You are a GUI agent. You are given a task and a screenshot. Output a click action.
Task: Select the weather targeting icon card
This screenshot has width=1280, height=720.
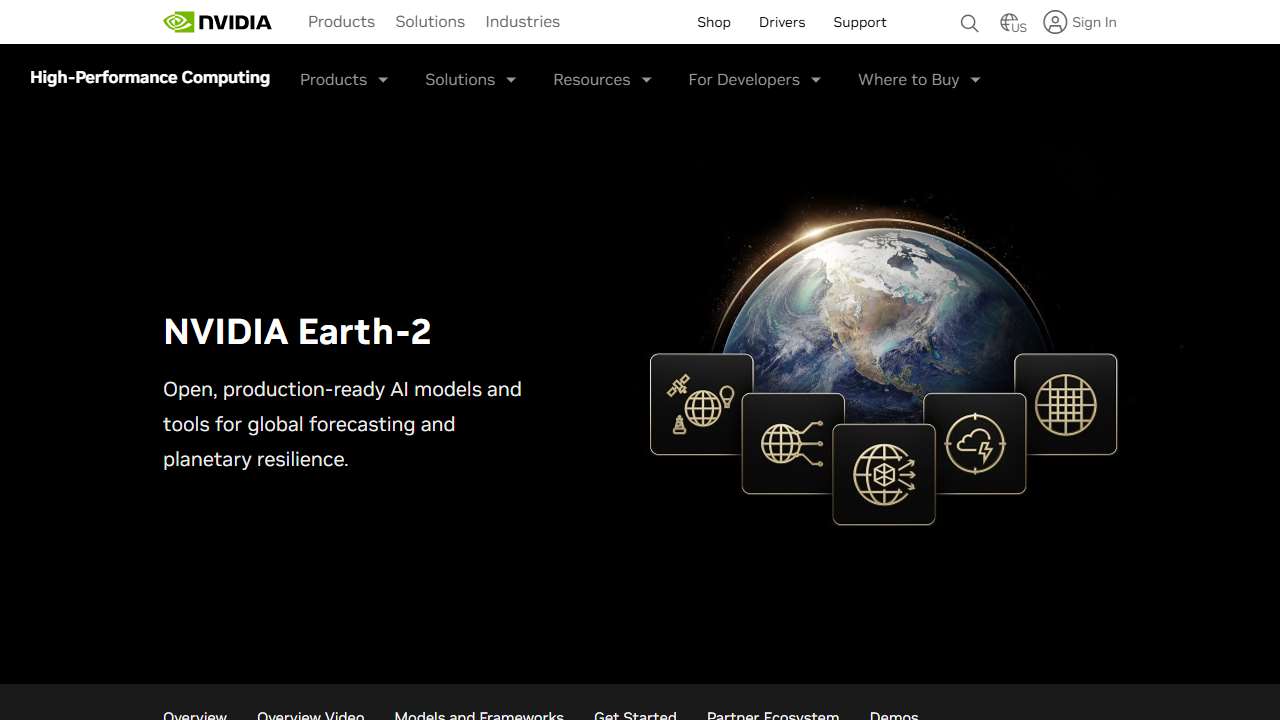(976, 443)
